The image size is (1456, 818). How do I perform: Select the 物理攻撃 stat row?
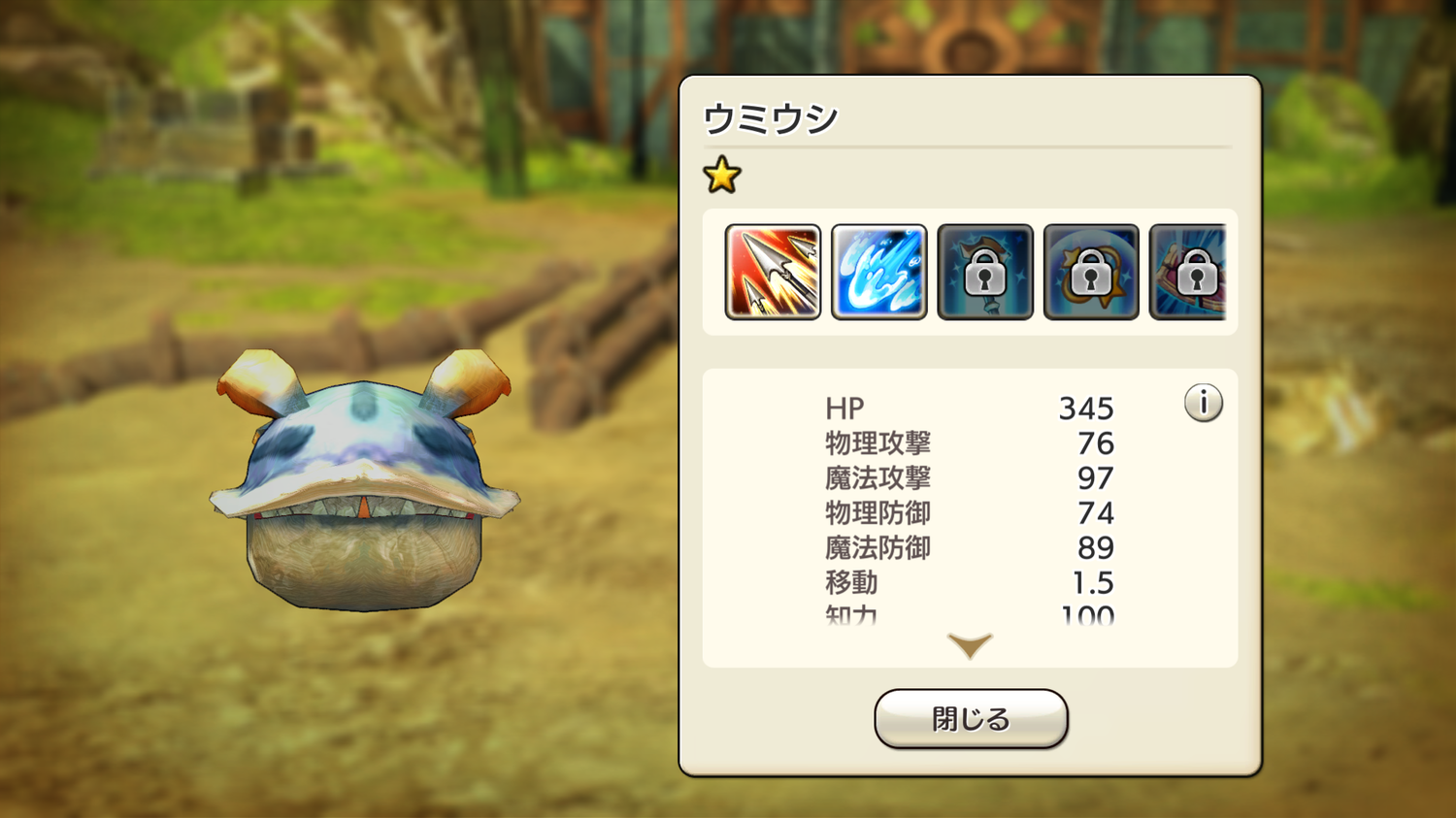(970, 443)
